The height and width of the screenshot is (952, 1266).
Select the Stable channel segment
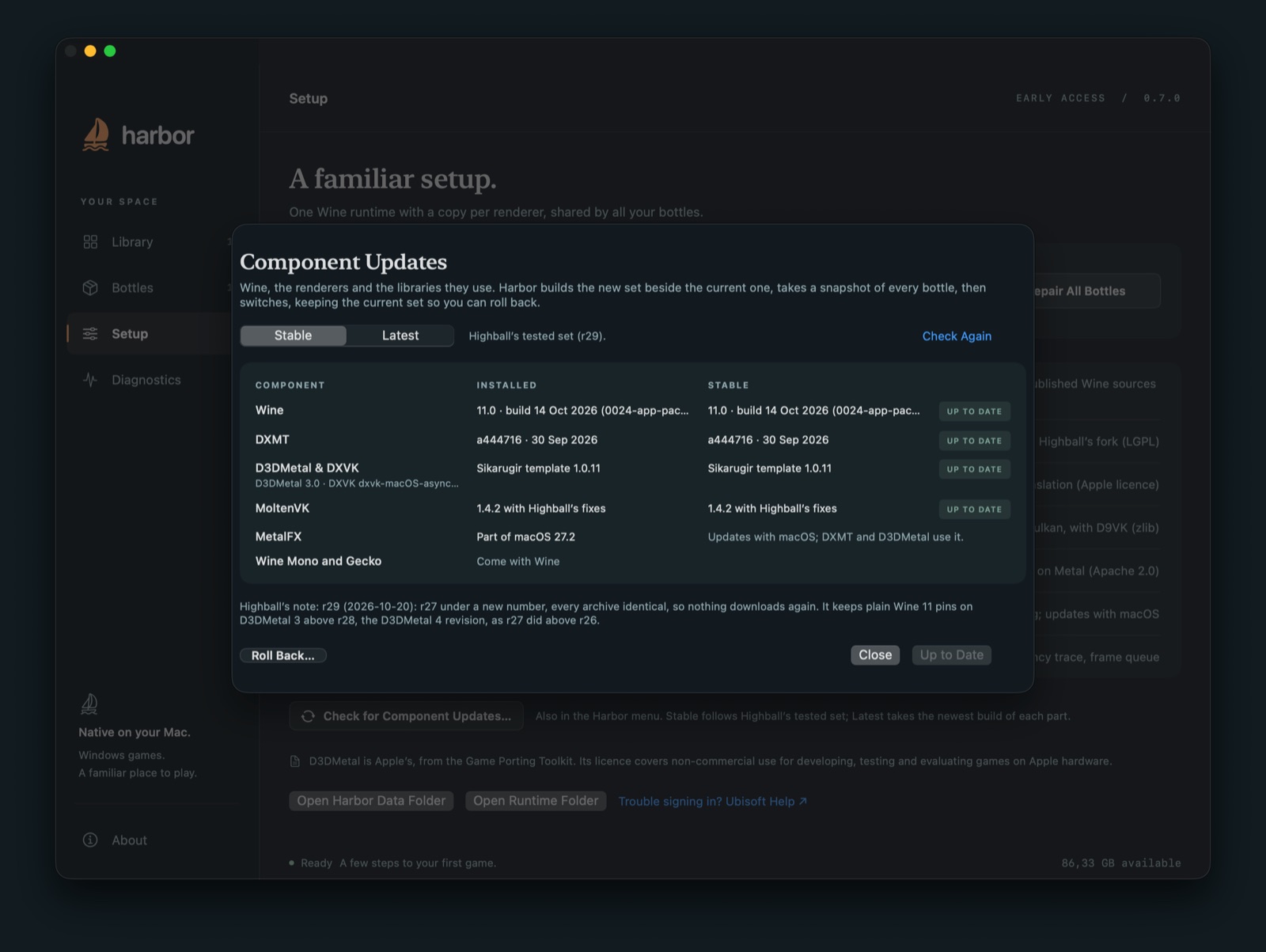coord(293,336)
